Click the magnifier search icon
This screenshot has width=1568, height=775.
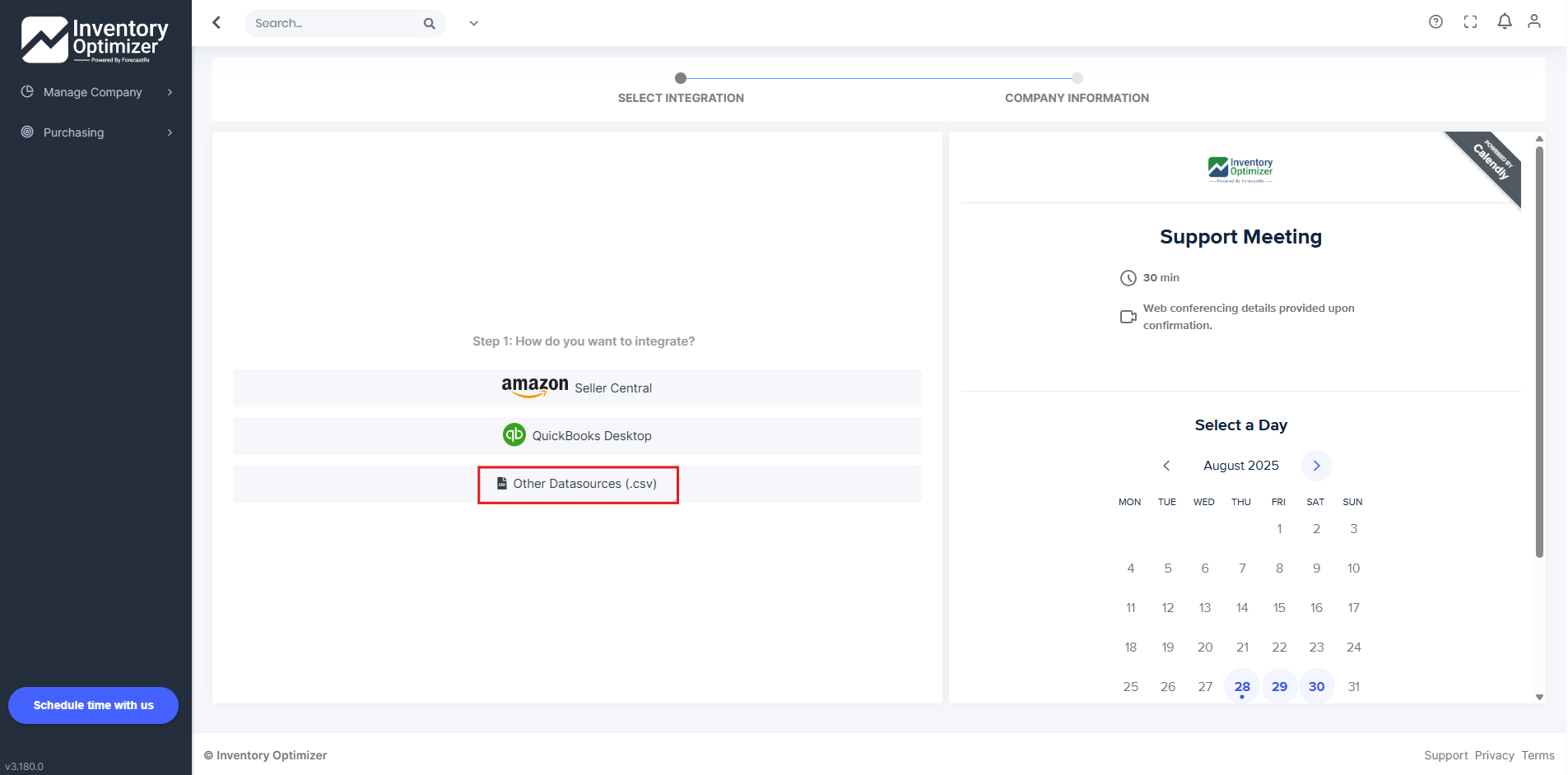click(x=429, y=24)
